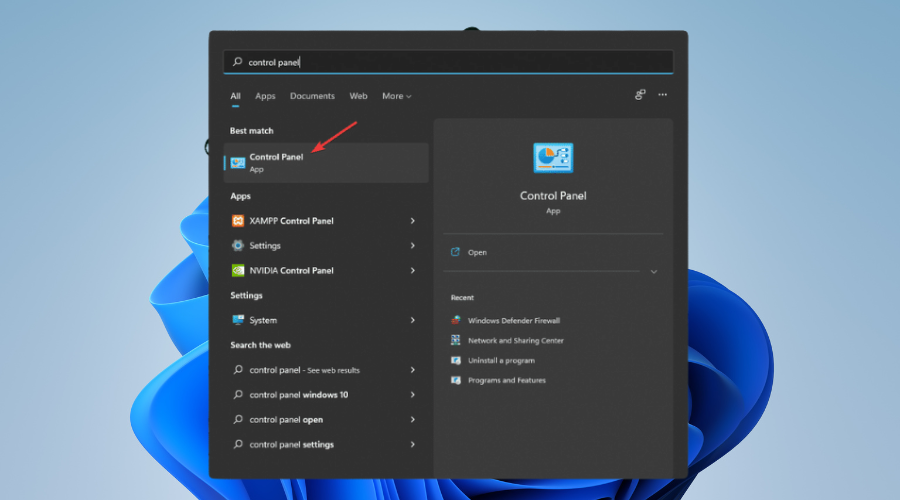Select the Settings app result text
The image size is (900, 500).
(265, 246)
